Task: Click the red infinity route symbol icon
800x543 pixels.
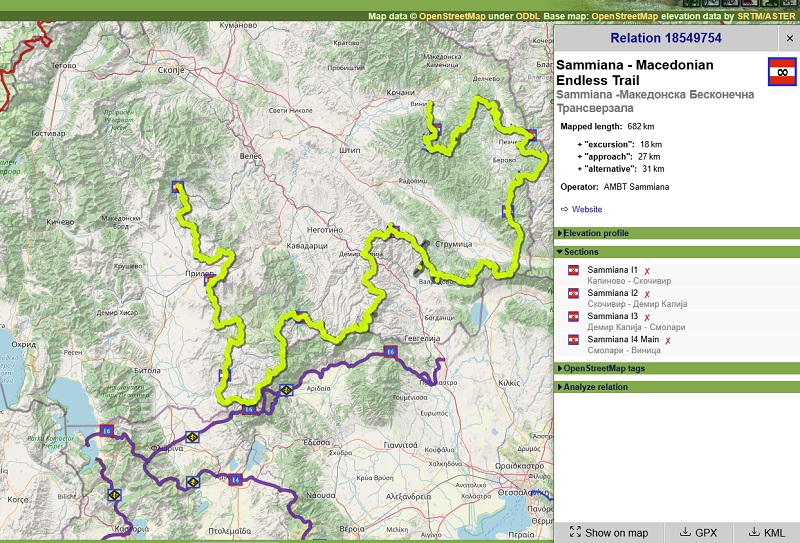Action: point(781,73)
